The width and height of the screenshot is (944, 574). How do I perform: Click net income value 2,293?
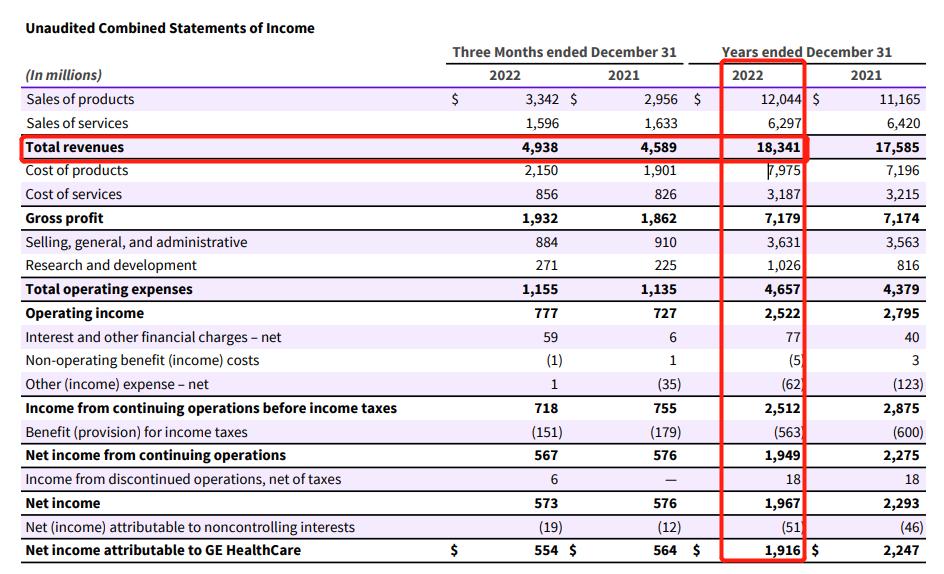click(901, 504)
